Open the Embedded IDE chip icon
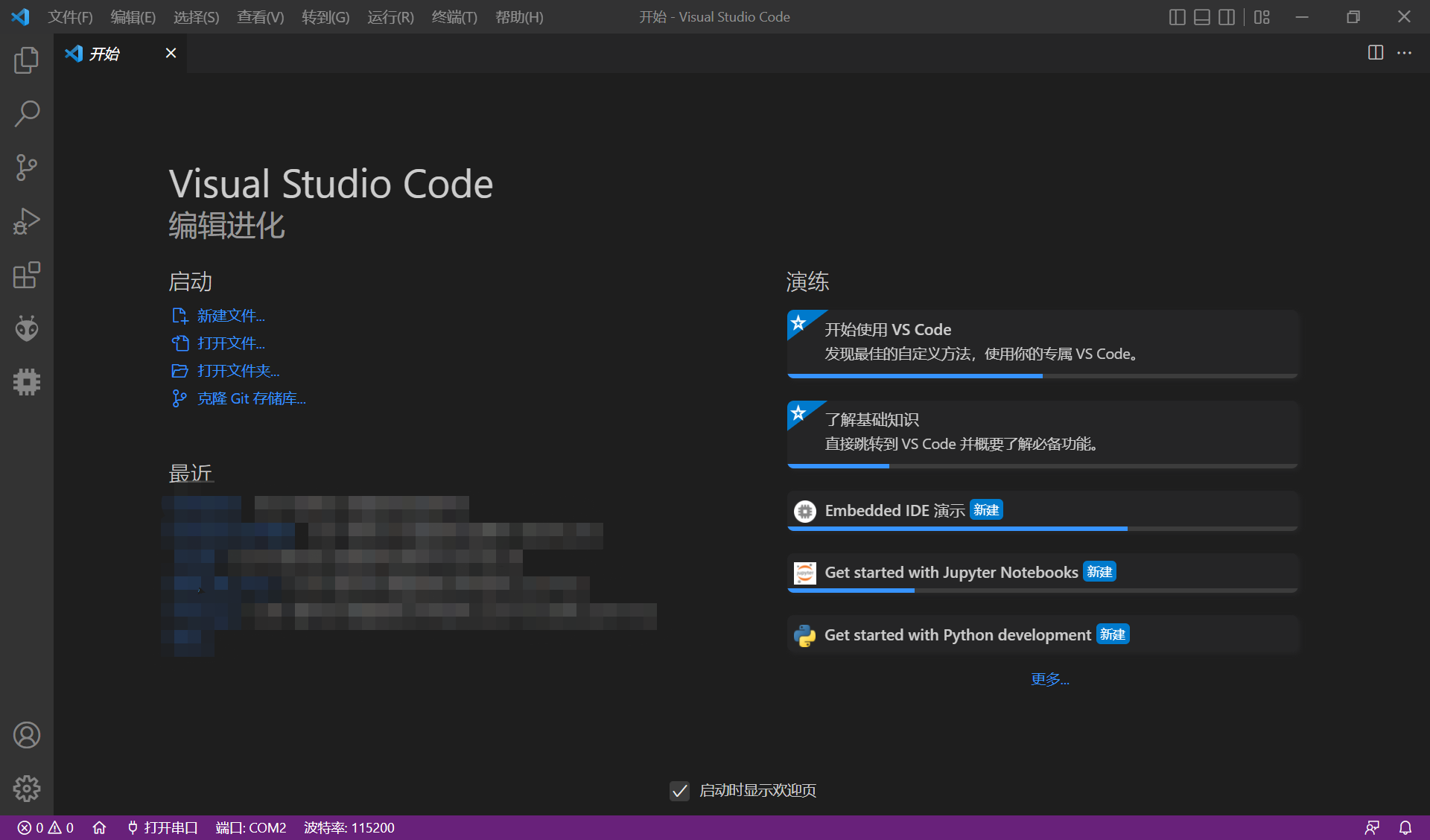Viewport: 1430px width, 840px height. (x=27, y=382)
